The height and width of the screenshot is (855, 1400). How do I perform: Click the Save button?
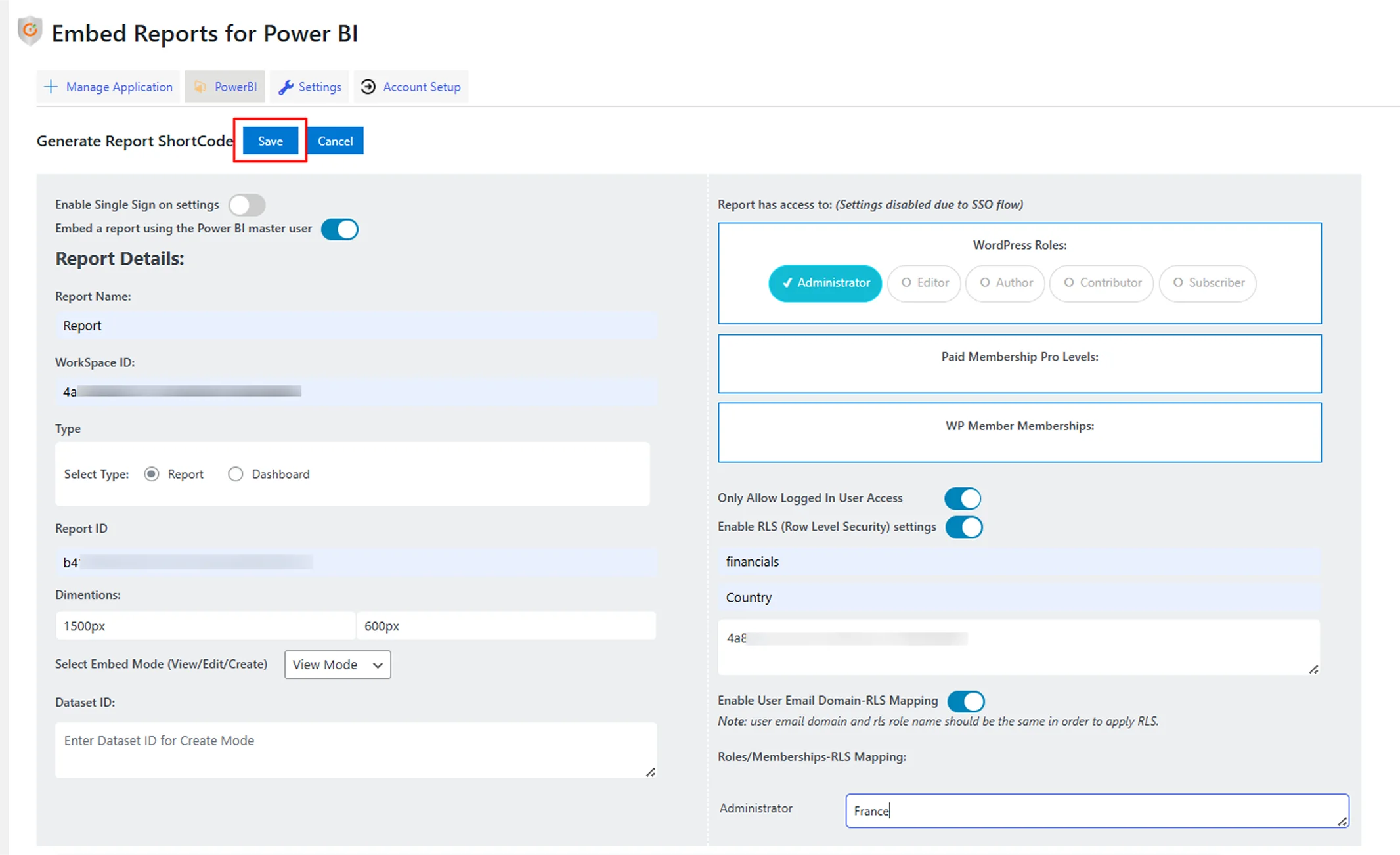(x=270, y=141)
